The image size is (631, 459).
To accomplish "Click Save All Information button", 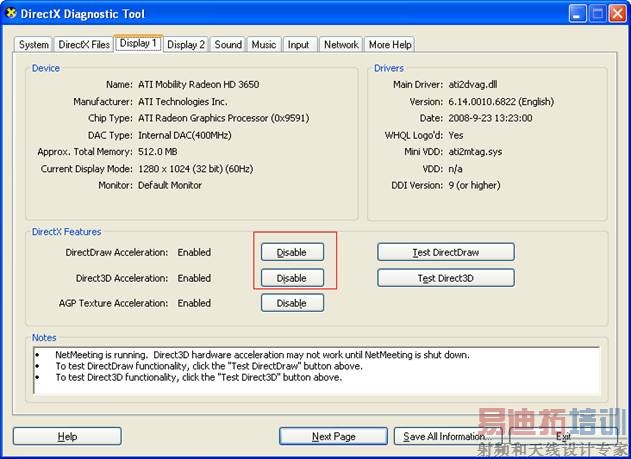I will point(448,436).
